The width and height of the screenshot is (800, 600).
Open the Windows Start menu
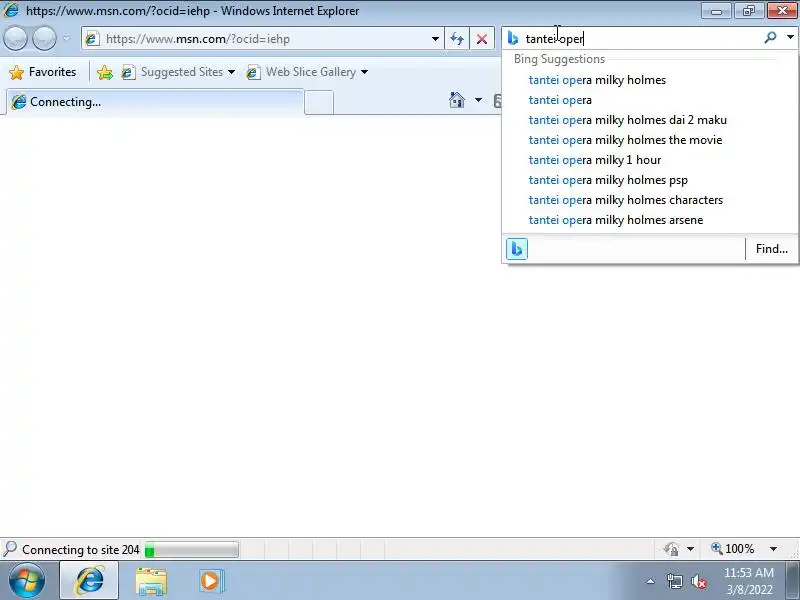coord(27,581)
